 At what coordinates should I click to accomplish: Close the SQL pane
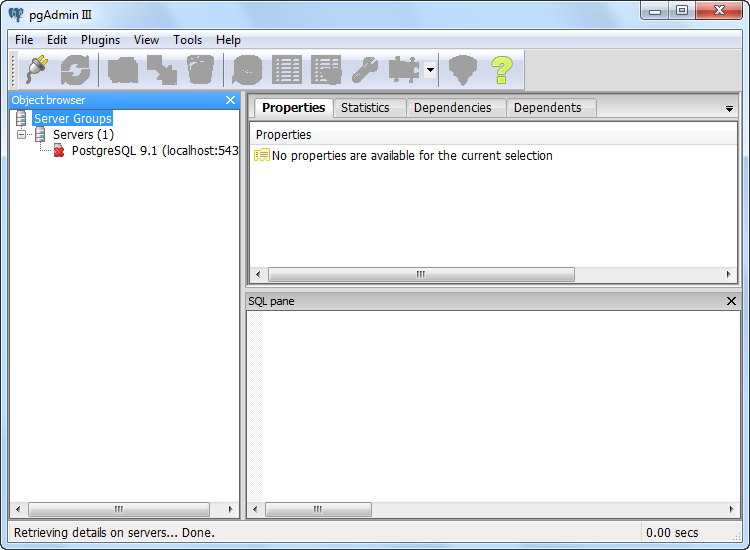pyautogui.click(x=731, y=301)
